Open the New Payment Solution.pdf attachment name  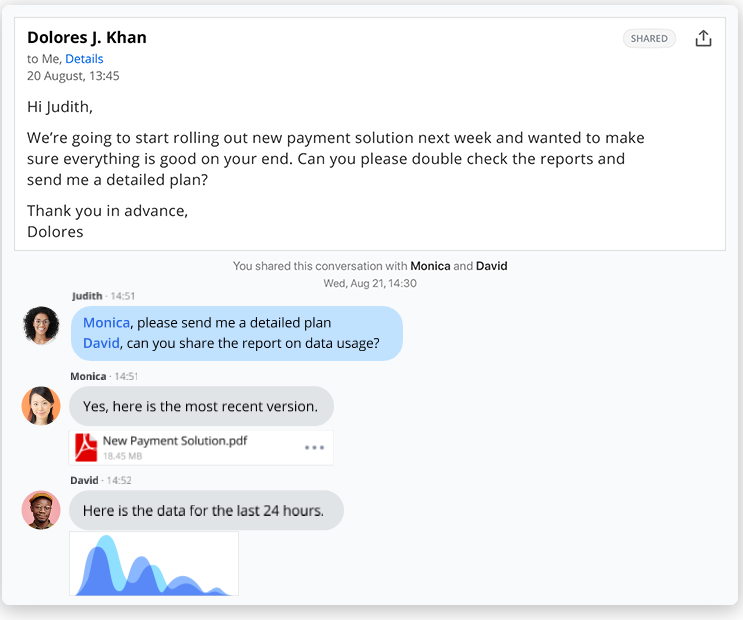175,440
